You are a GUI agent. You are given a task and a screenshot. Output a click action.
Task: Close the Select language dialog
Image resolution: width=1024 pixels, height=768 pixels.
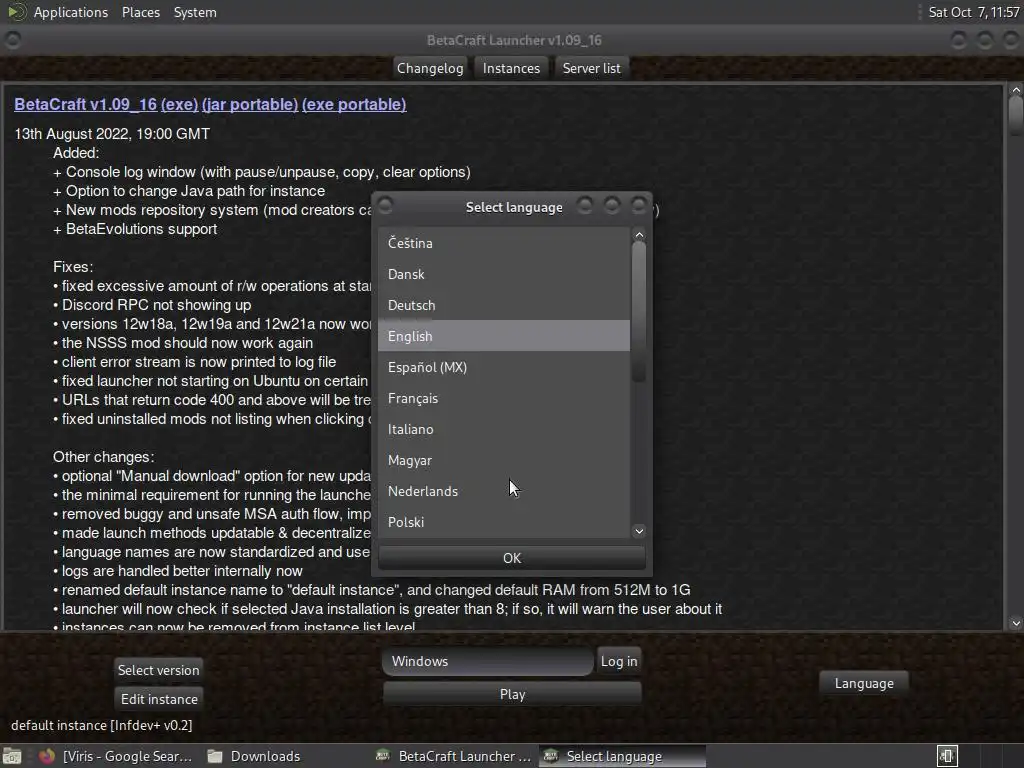[639, 206]
